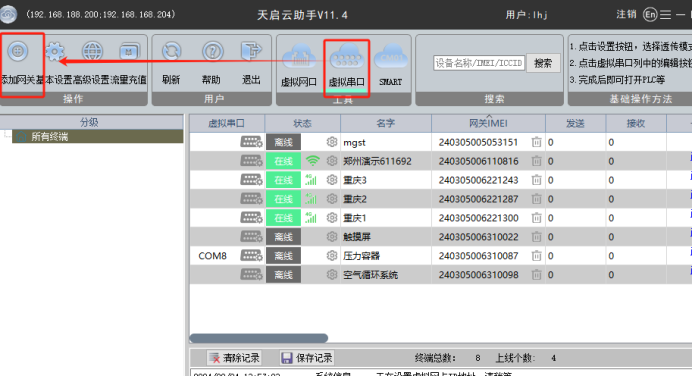Delete gateway 240305006221243 via trash icon
This screenshot has height=376, width=693.
536,180
